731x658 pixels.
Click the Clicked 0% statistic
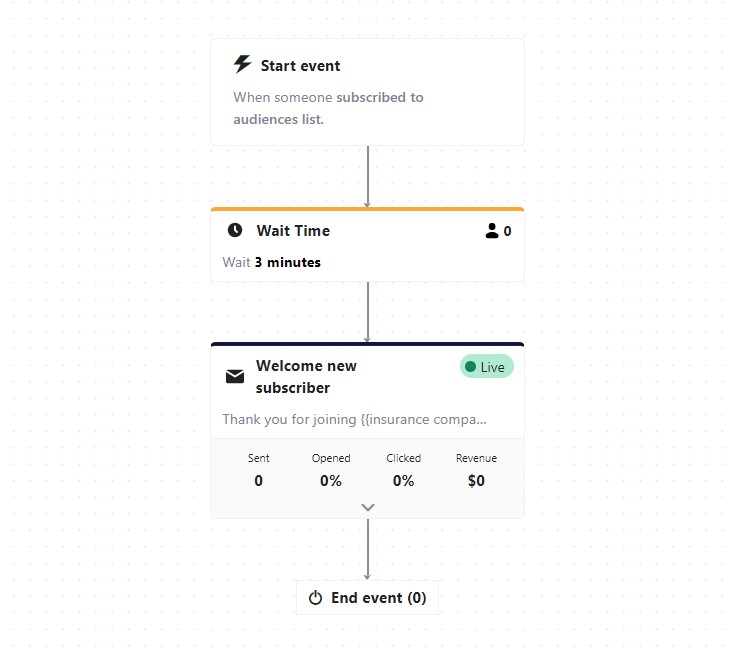403,470
